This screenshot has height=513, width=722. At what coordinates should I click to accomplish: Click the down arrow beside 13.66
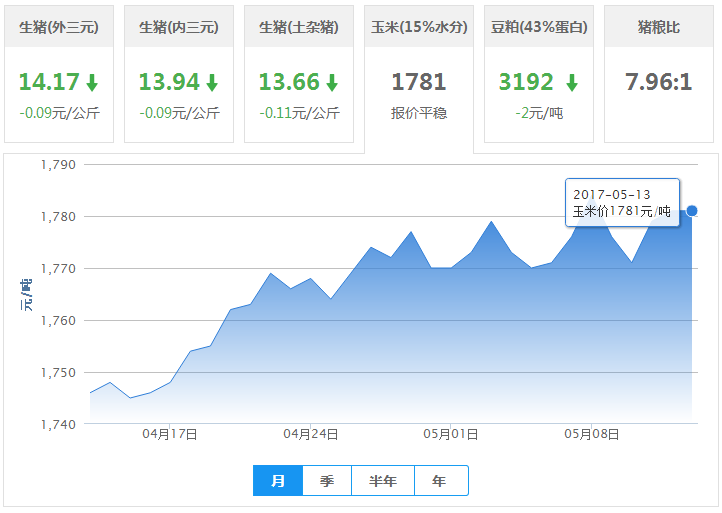[332, 83]
